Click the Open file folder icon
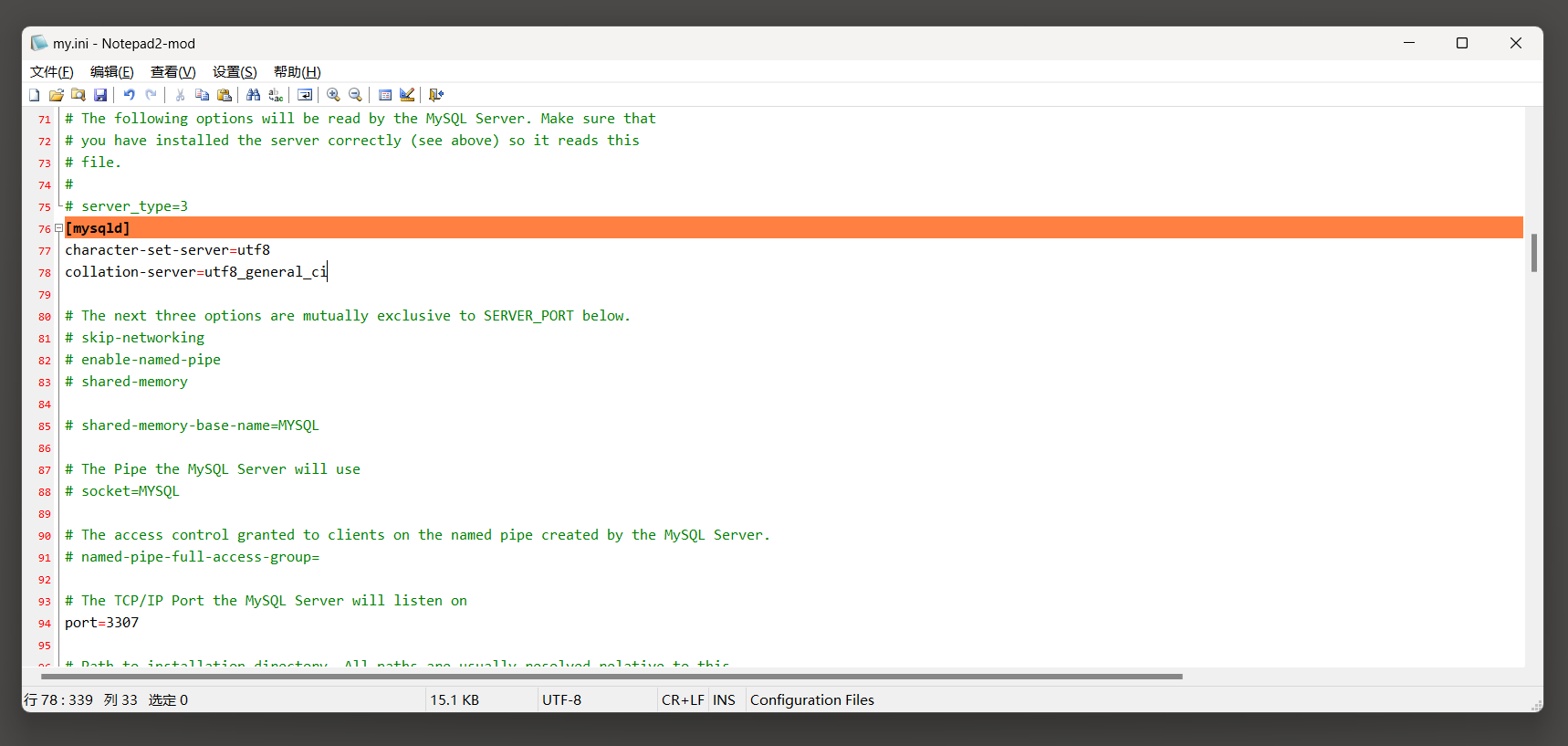The image size is (1568, 746). (57, 95)
